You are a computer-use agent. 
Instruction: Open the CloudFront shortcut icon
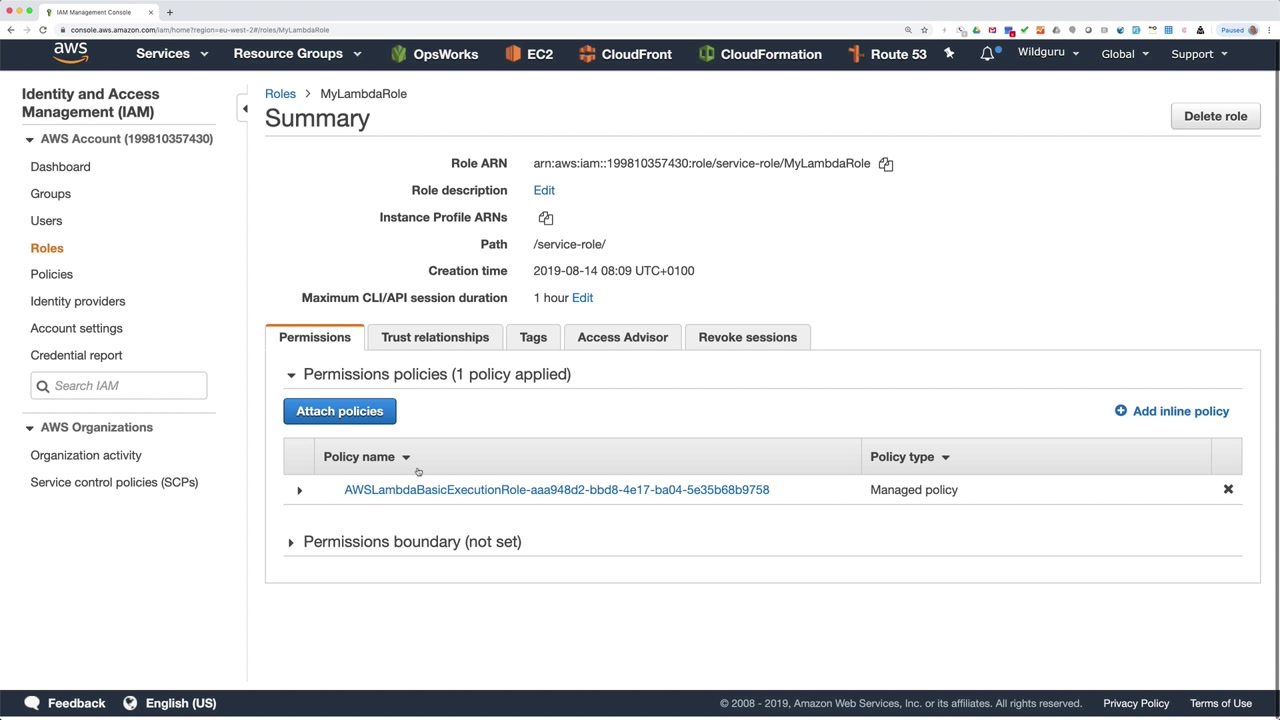click(x=587, y=54)
